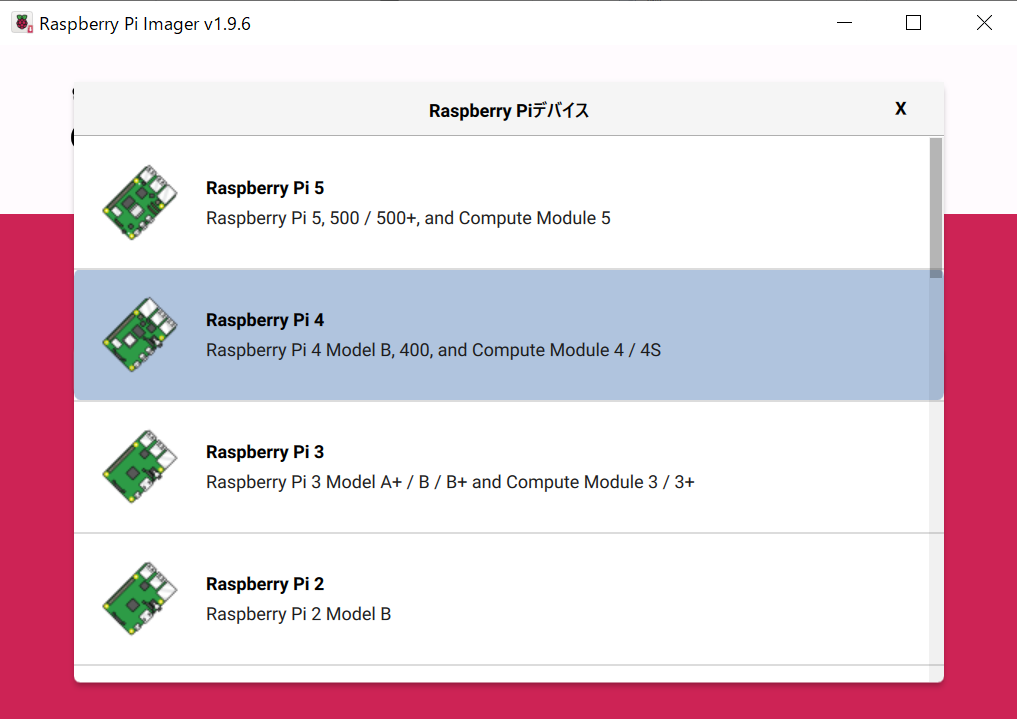Pick the Raspberry Pi 3 device title

(265, 452)
